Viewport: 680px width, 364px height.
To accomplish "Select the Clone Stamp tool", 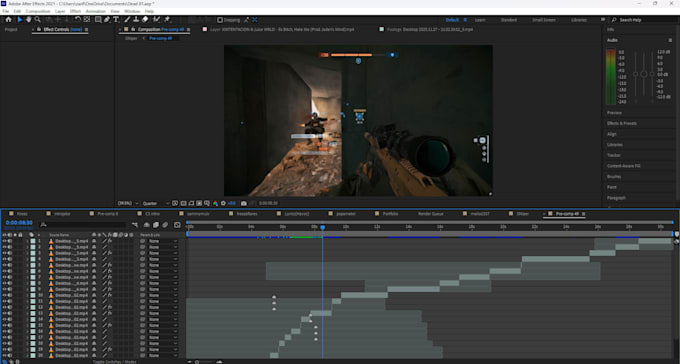I will 136,20.
